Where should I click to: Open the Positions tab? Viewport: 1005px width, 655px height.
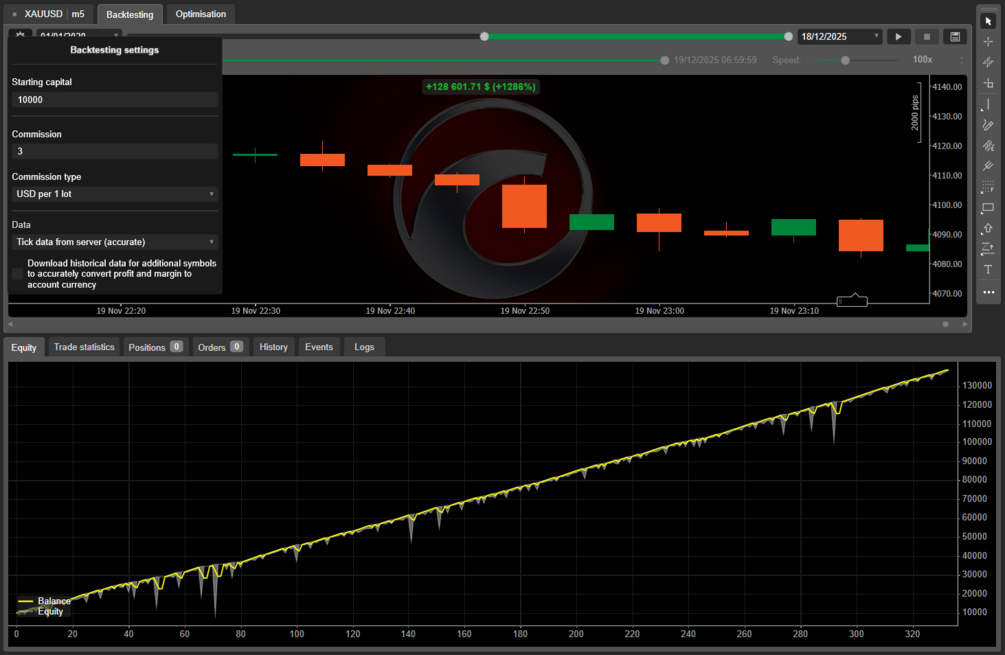(155, 347)
